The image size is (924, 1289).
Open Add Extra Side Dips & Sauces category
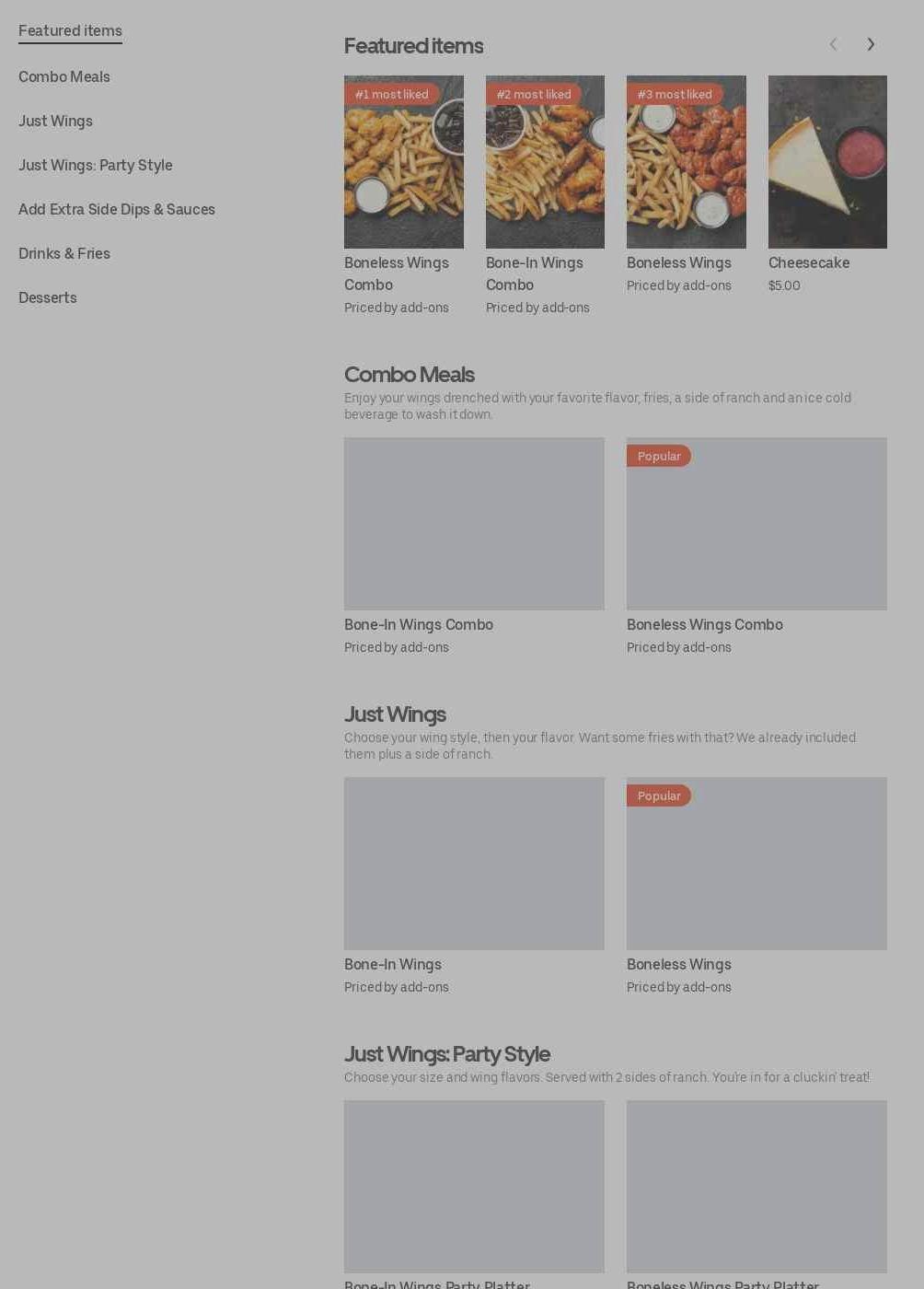(x=117, y=209)
